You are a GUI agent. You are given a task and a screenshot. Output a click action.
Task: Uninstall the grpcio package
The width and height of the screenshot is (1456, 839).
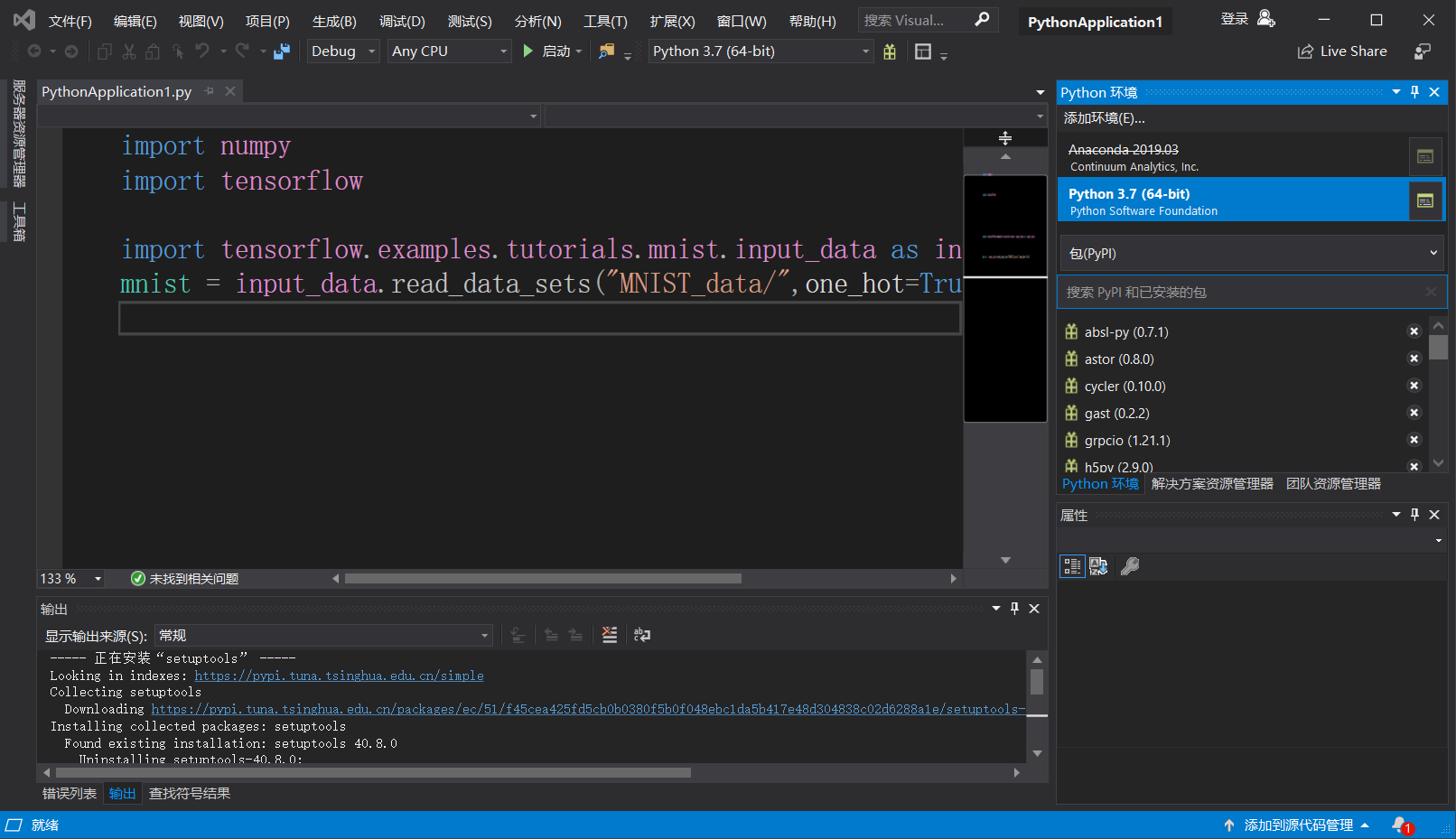point(1414,440)
